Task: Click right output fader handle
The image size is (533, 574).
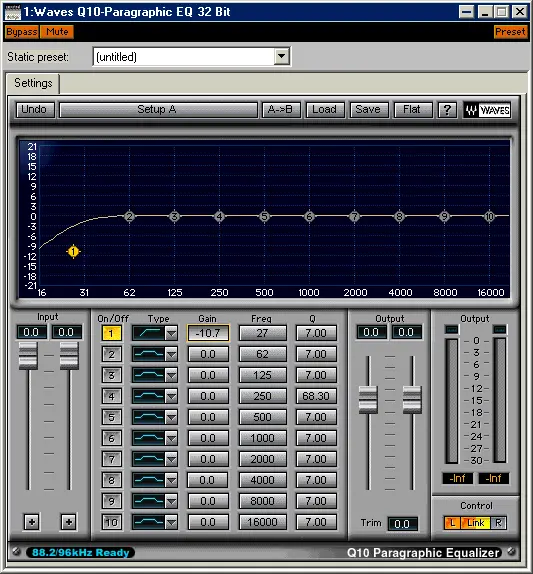Action: click(412, 399)
